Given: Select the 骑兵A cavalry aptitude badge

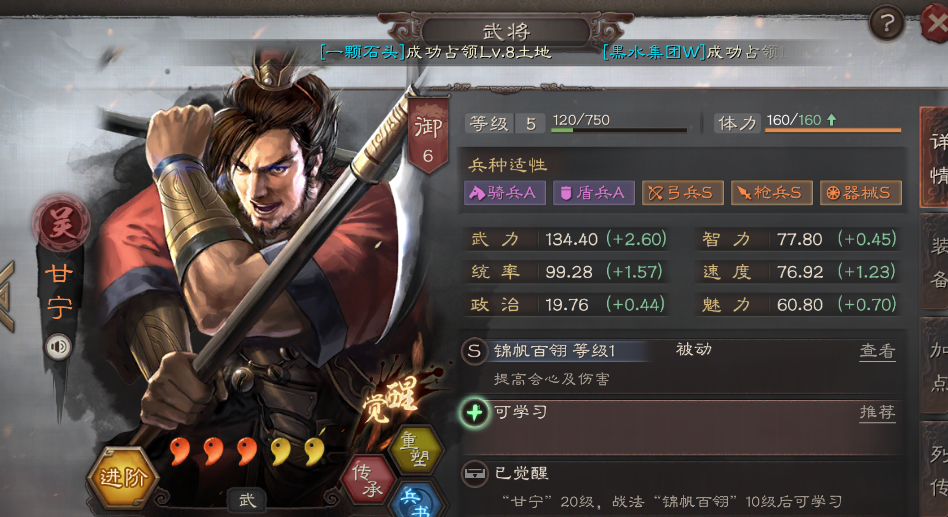Looking at the screenshot, I should click(x=504, y=193).
